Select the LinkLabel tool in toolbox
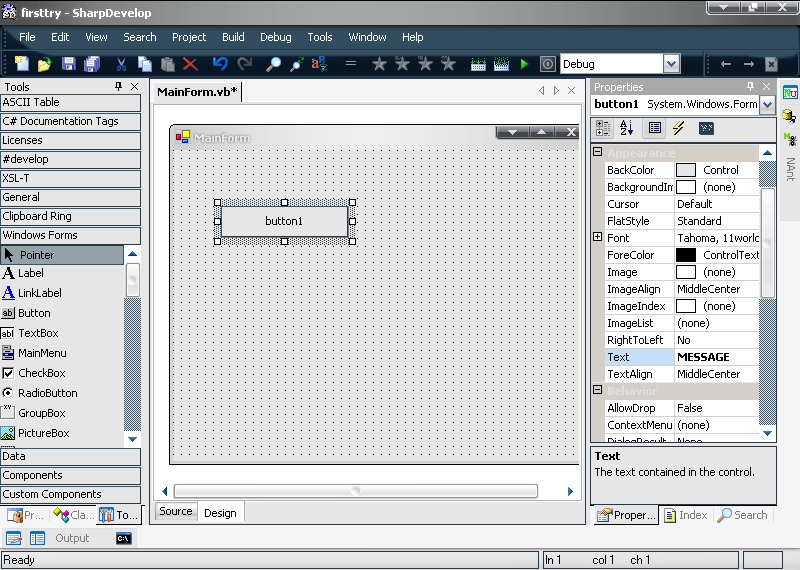Image resolution: width=800 pixels, height=570 pixels. [x=32, y=293]
